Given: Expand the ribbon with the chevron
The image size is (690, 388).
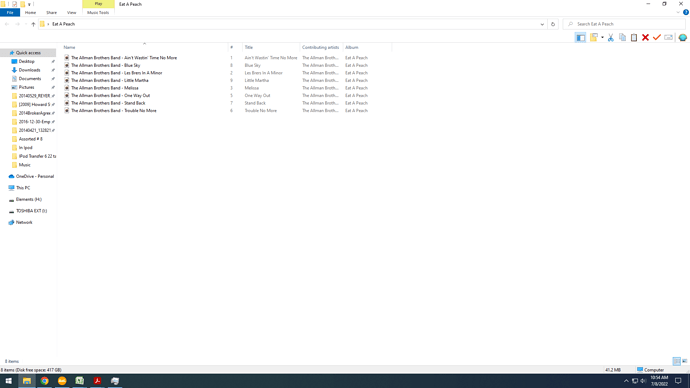Looking at the screenshot, I should pyautogui.click(x=678, y=12).
